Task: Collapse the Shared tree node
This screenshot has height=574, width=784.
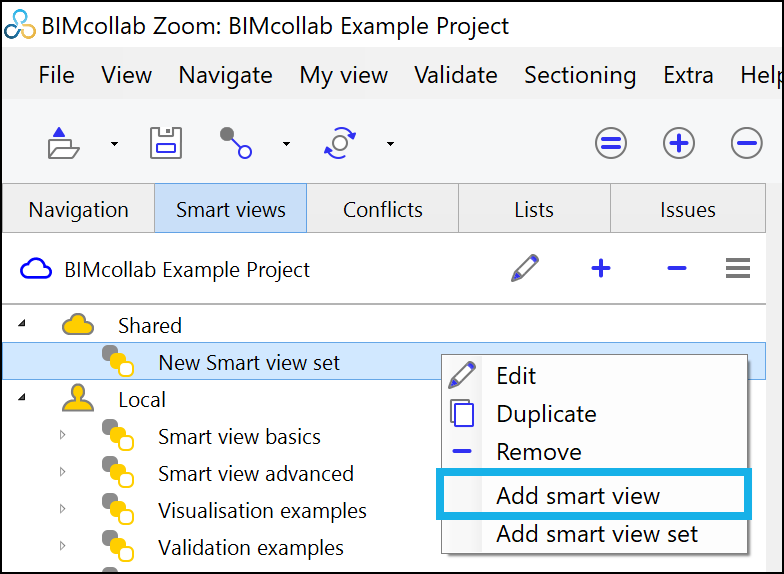Action: pos(22,324)
